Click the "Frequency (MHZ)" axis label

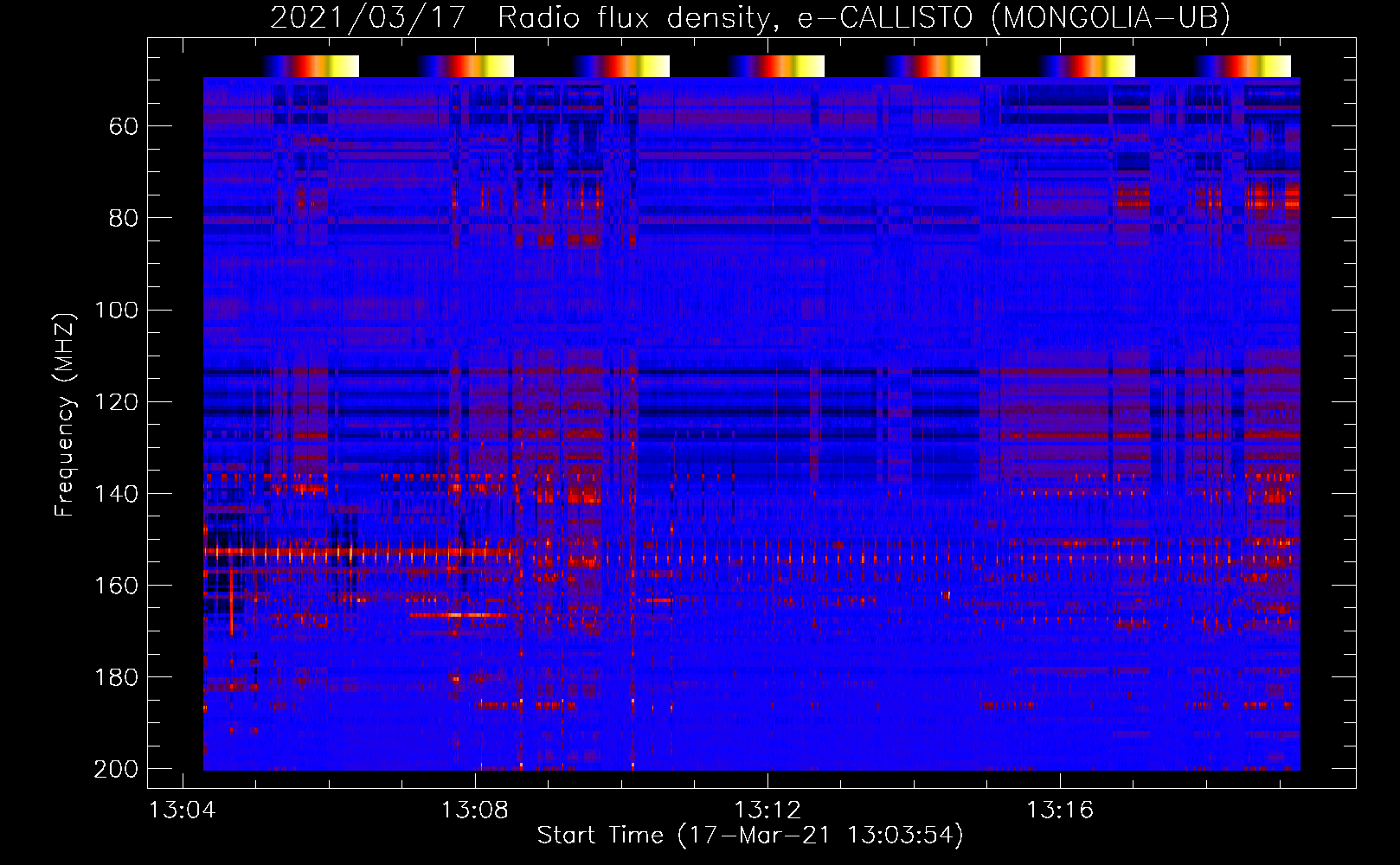pos(65,415)
